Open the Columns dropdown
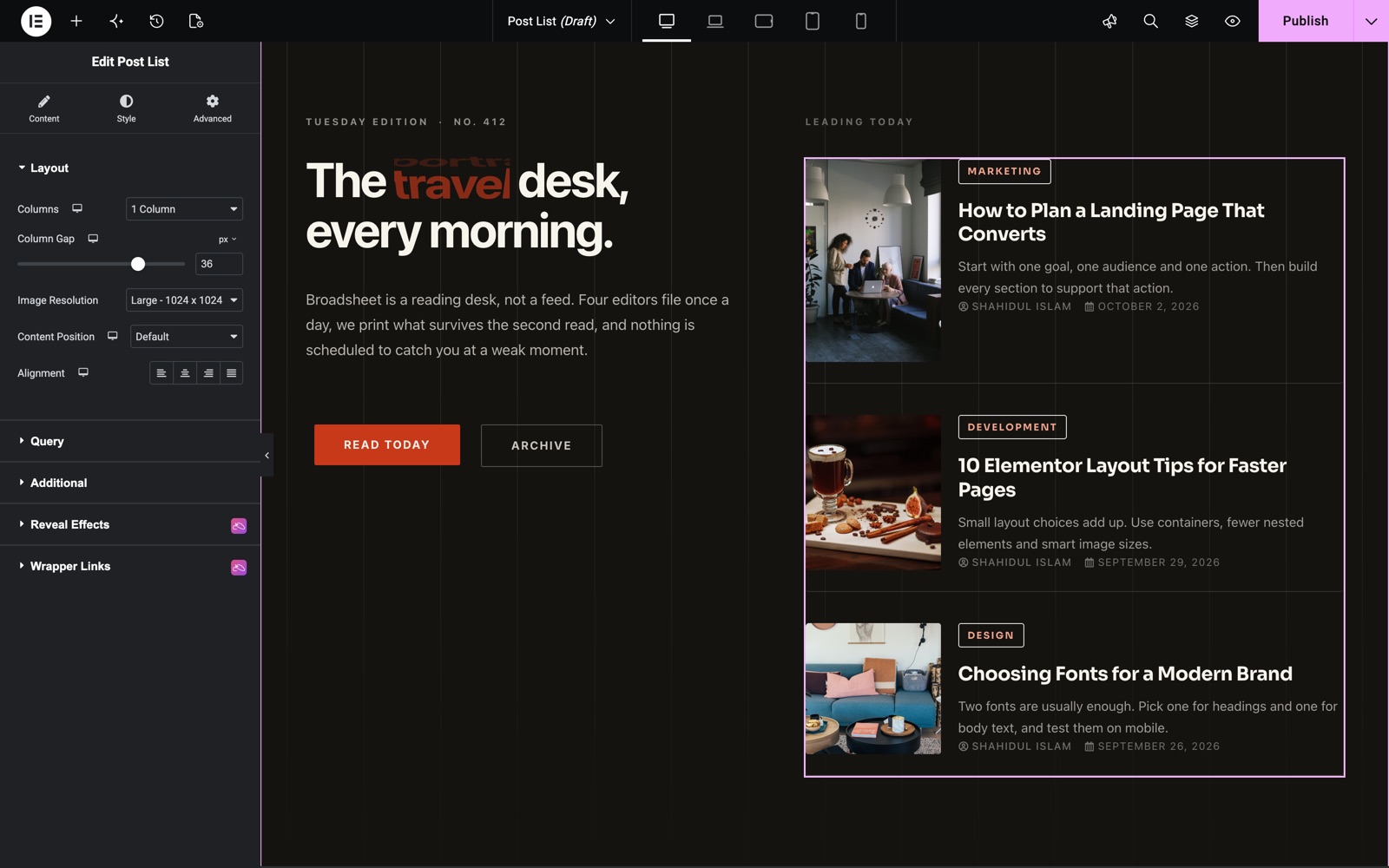The width and height of the screenshot is (1389, 868). (x=184, y=209)
